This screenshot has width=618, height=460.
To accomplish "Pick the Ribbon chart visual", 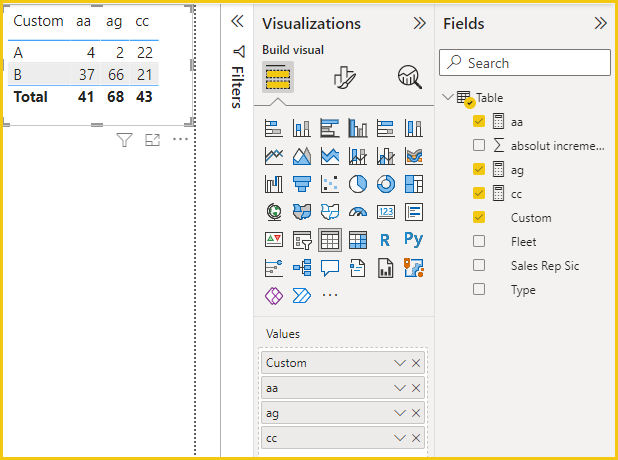I will pos(414,156).
